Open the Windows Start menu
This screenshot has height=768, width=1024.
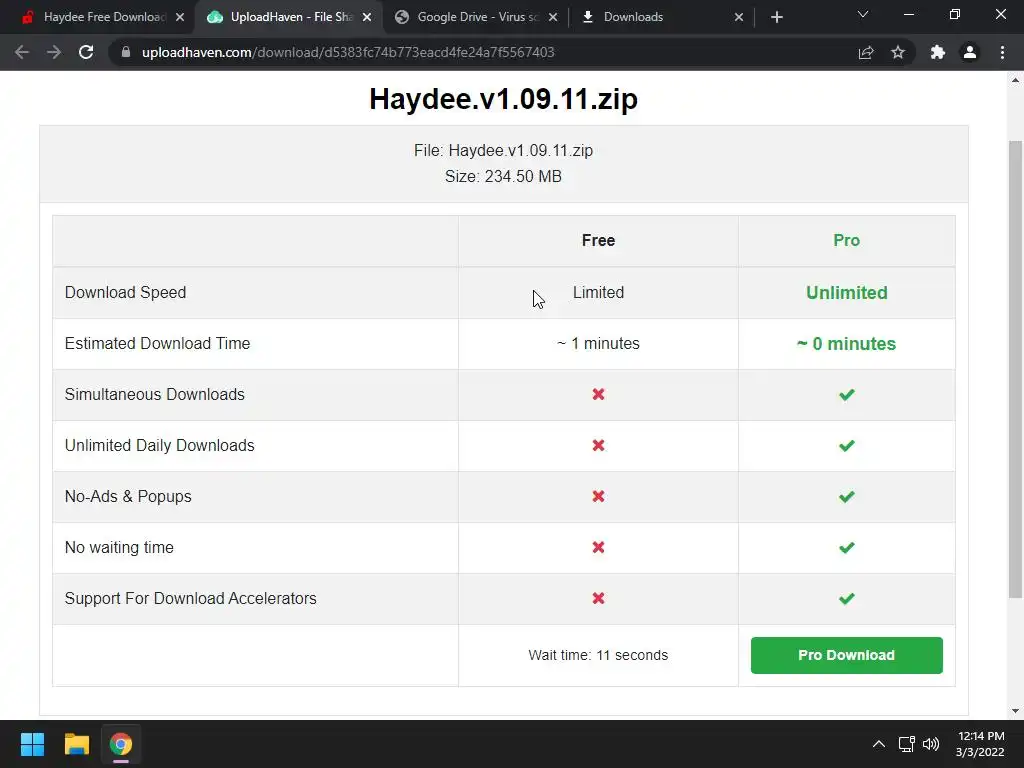pyautogui.click(x=32, y=744)
